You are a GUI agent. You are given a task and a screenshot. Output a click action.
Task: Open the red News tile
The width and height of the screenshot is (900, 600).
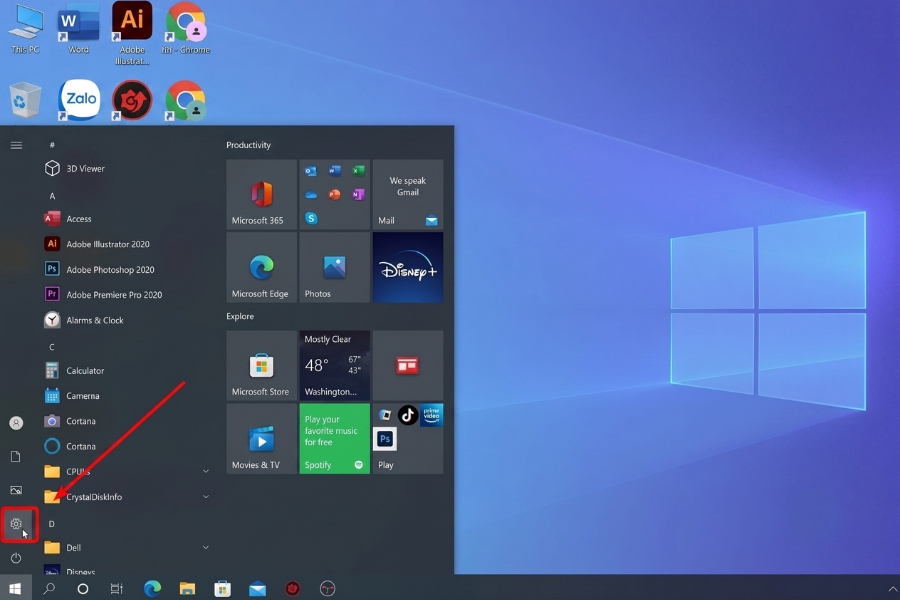(x=408, y=365)
